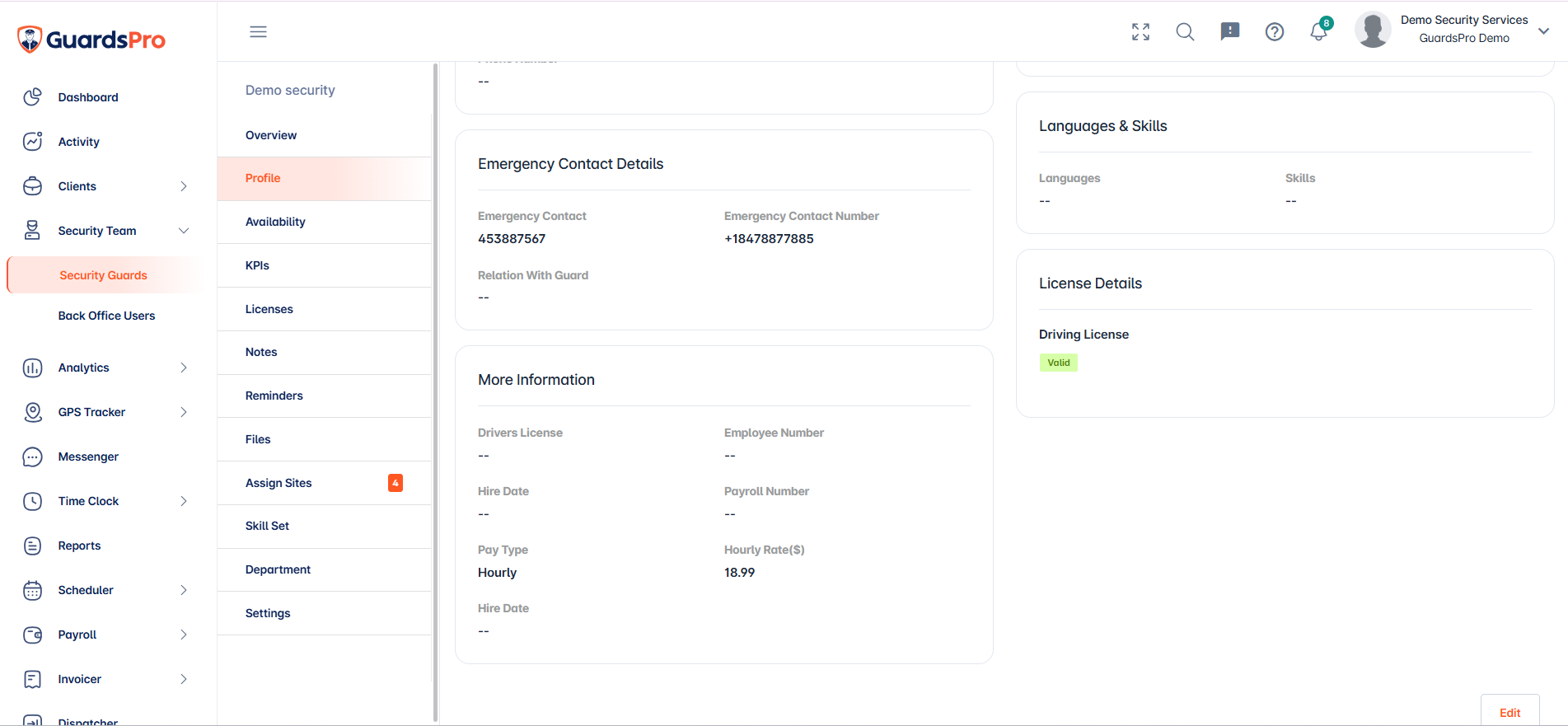Click the Time Clock icon
Screen dimensions: 1568x726
tap(32, 501)
